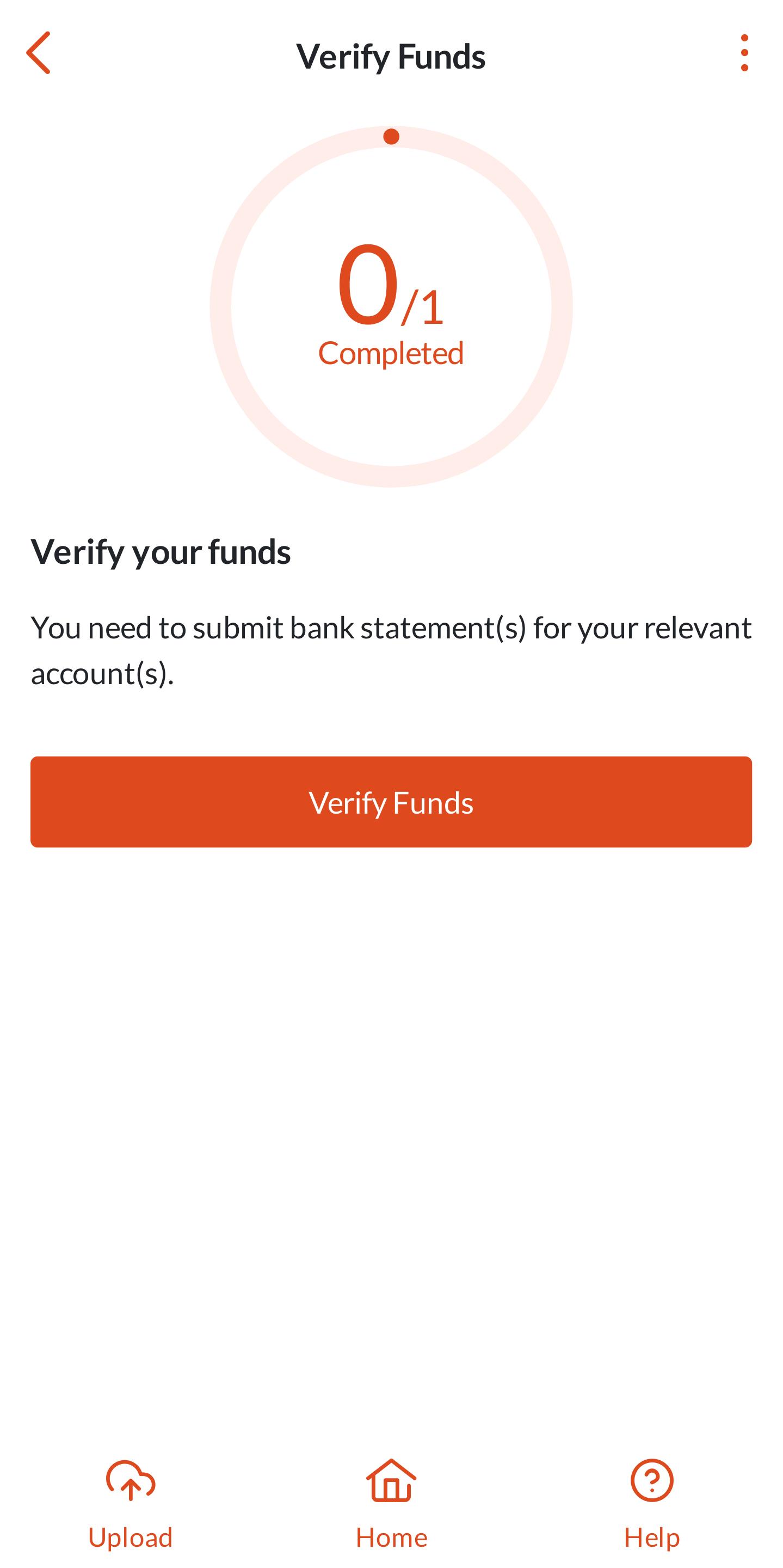783x1568 pixels.
Task: Tap the Completed label inside circle
Action: pyautogui.click(x=391, y=353)
